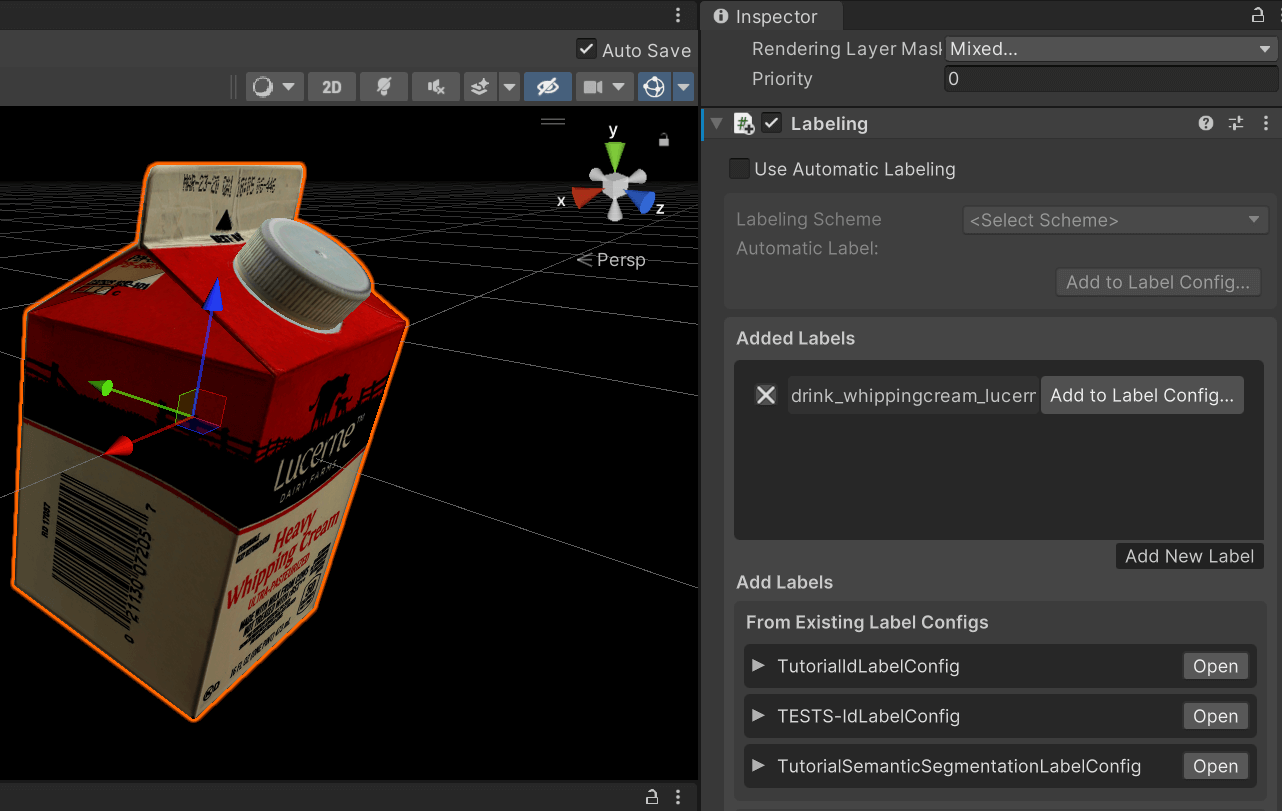The width and height of the screenshot is (1282, 811).
Task: Toggle hidden objects visibility eye icon
Action: (x=547, y=87)
